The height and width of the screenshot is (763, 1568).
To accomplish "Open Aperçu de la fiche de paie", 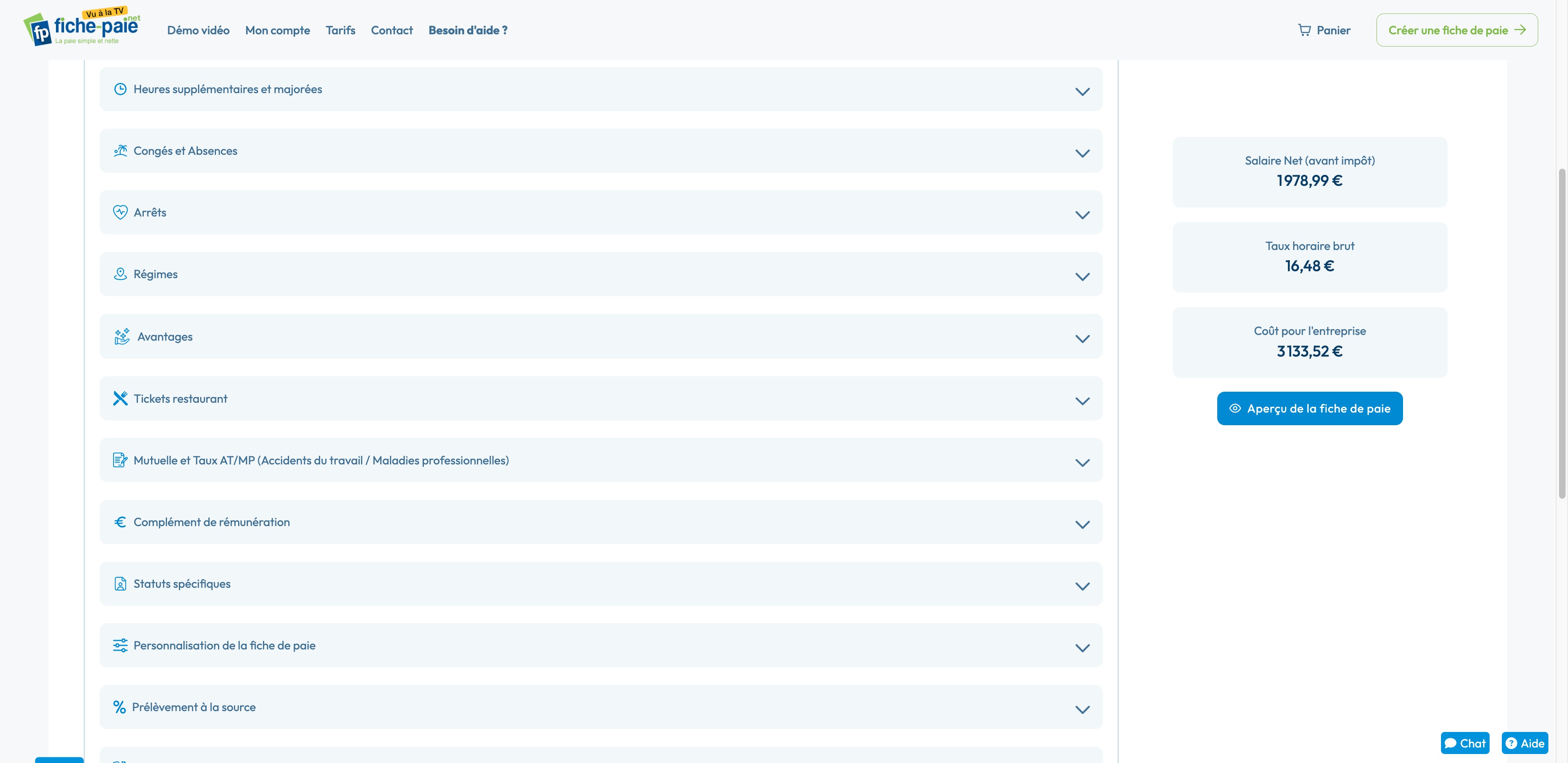I will 1309,408.
